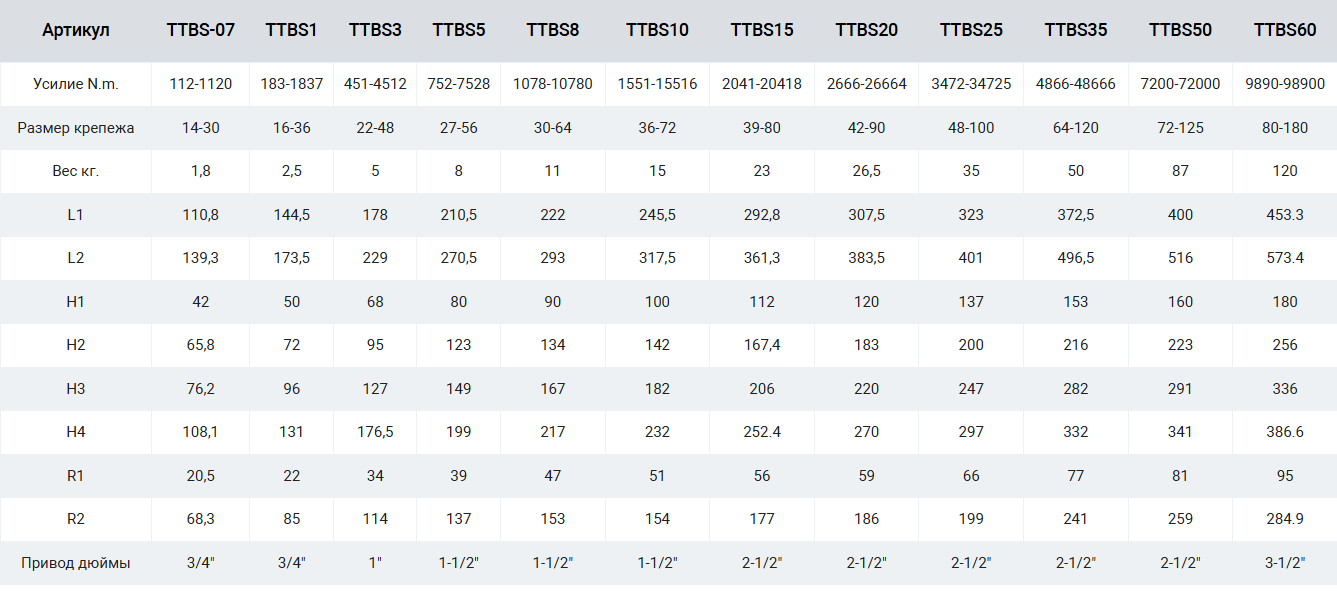This screenshot has width=1337, height=591.
Task: Select the L1 value 453.3
Action: pyautogui.click(x=1284, y=215)
